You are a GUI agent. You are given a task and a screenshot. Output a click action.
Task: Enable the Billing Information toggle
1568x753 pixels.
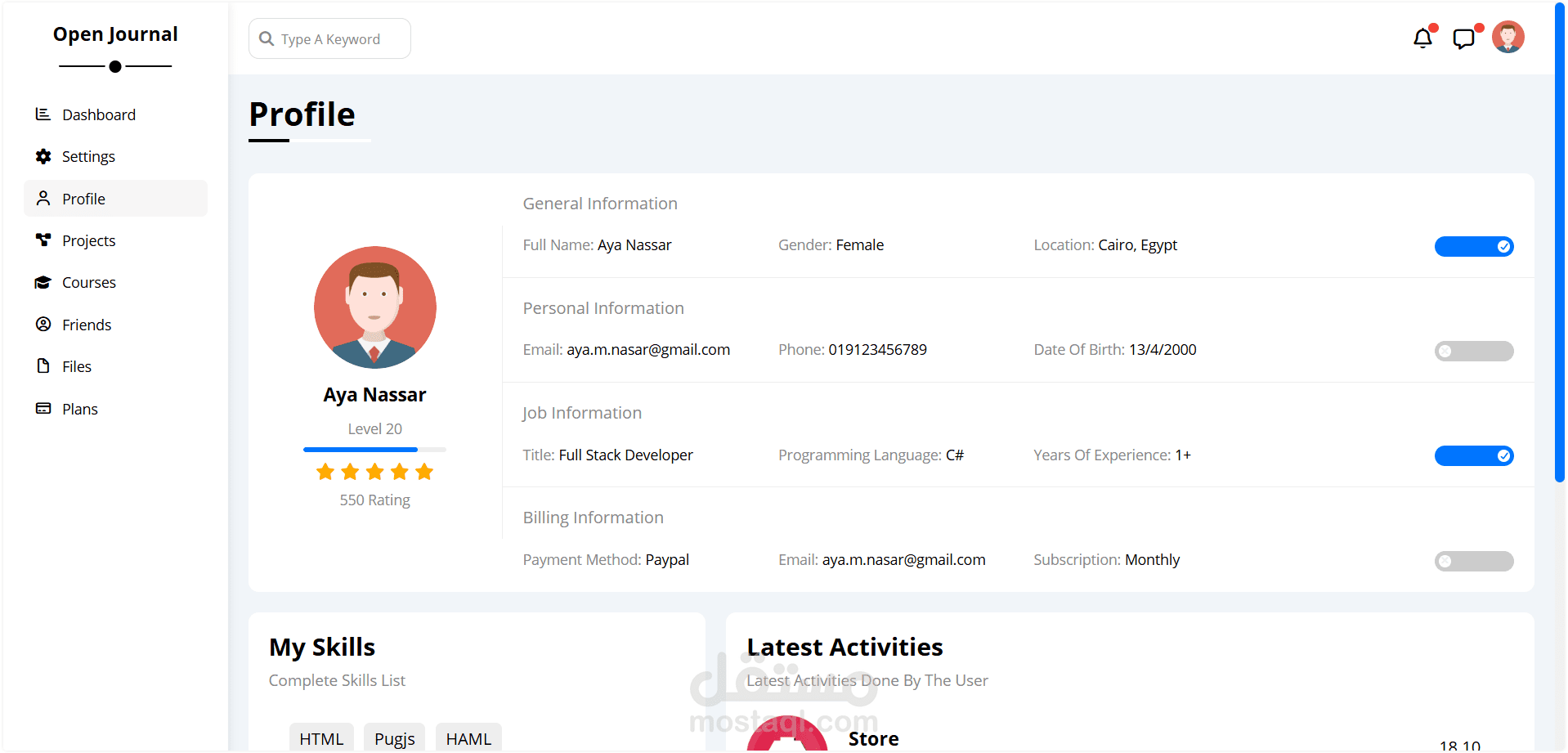(x=1474, y=561)
